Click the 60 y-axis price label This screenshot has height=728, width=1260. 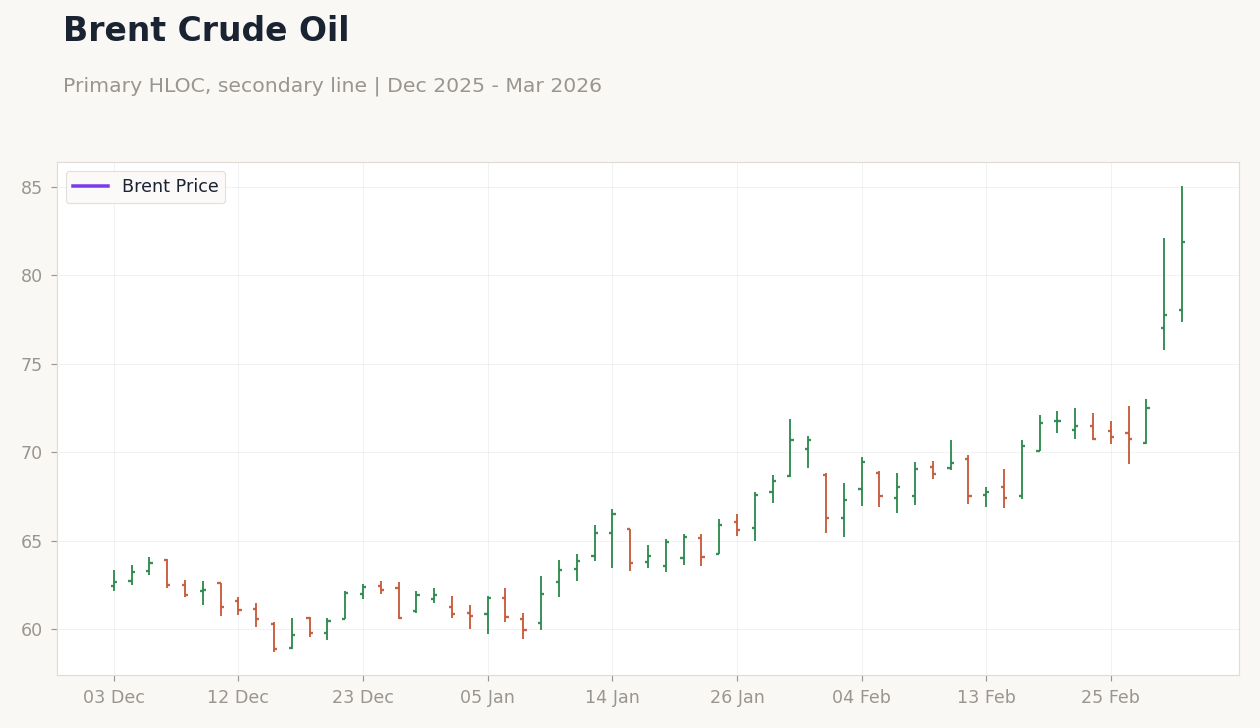(x=32, y=630)
